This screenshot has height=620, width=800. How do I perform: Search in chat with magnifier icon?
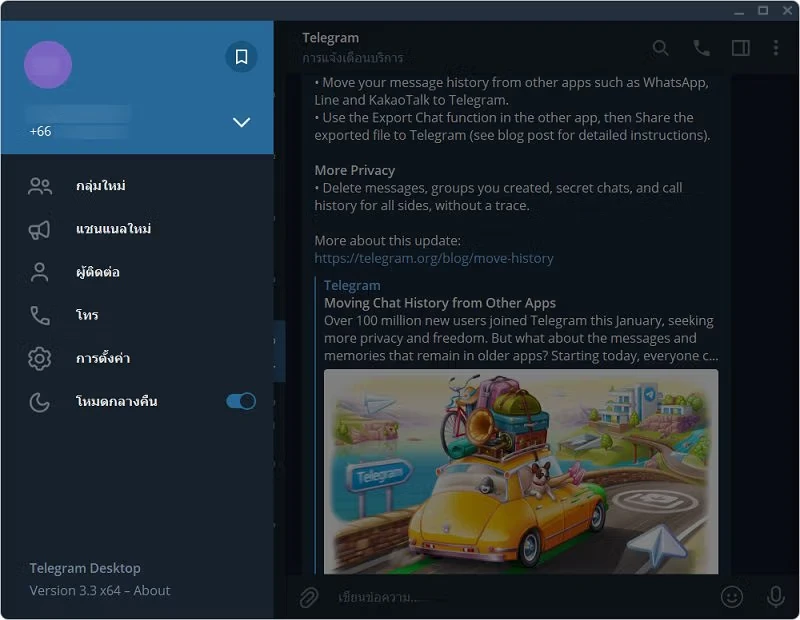click(660, 47)
